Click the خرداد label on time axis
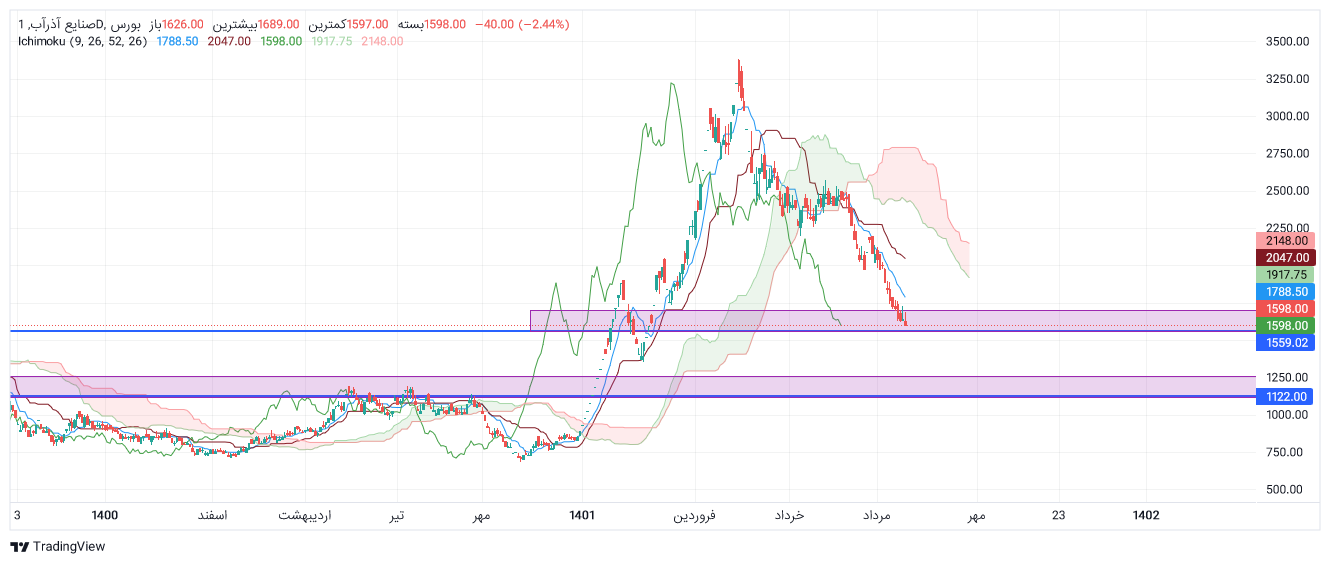This screenshot has height=565, width=1330. (x=790, y=515)
